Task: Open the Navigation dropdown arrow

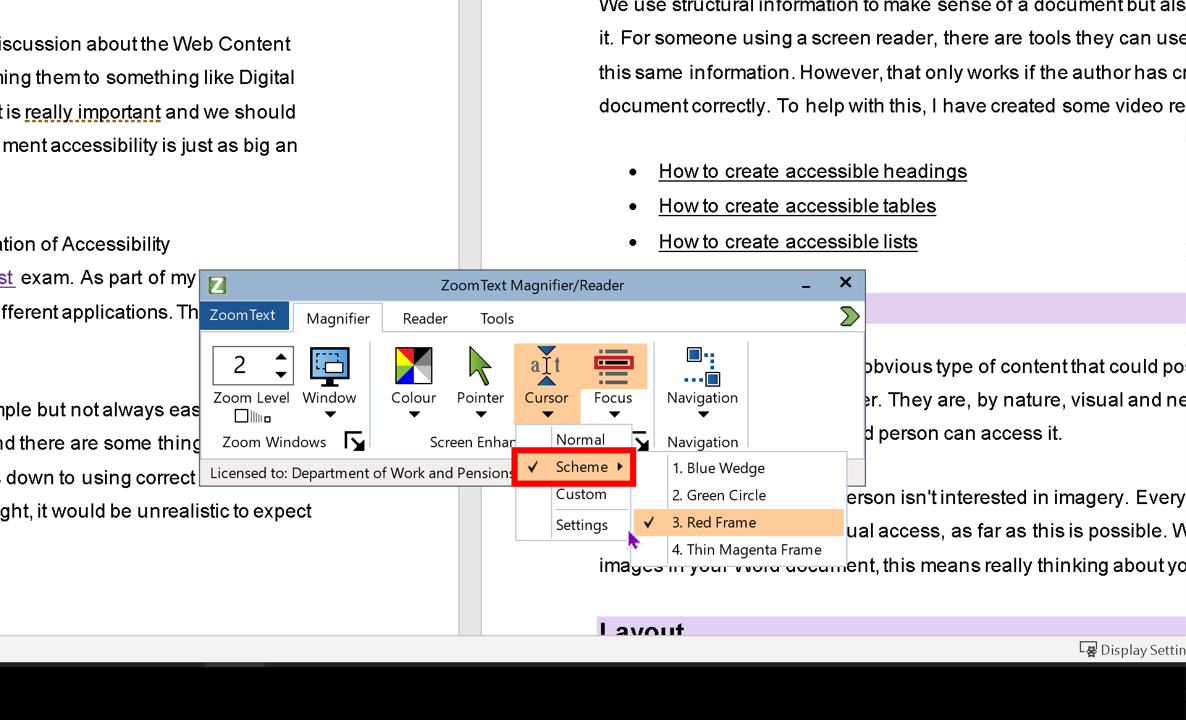Action: (x=703, y=414)
